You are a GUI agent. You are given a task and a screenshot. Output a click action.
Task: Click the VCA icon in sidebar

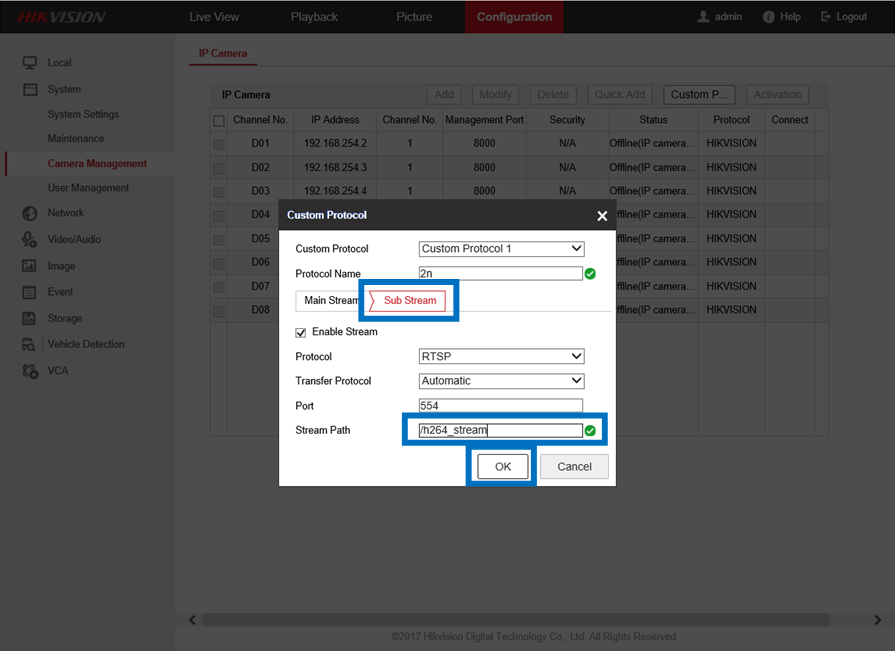pyautogui.click(x=29, y=371)
